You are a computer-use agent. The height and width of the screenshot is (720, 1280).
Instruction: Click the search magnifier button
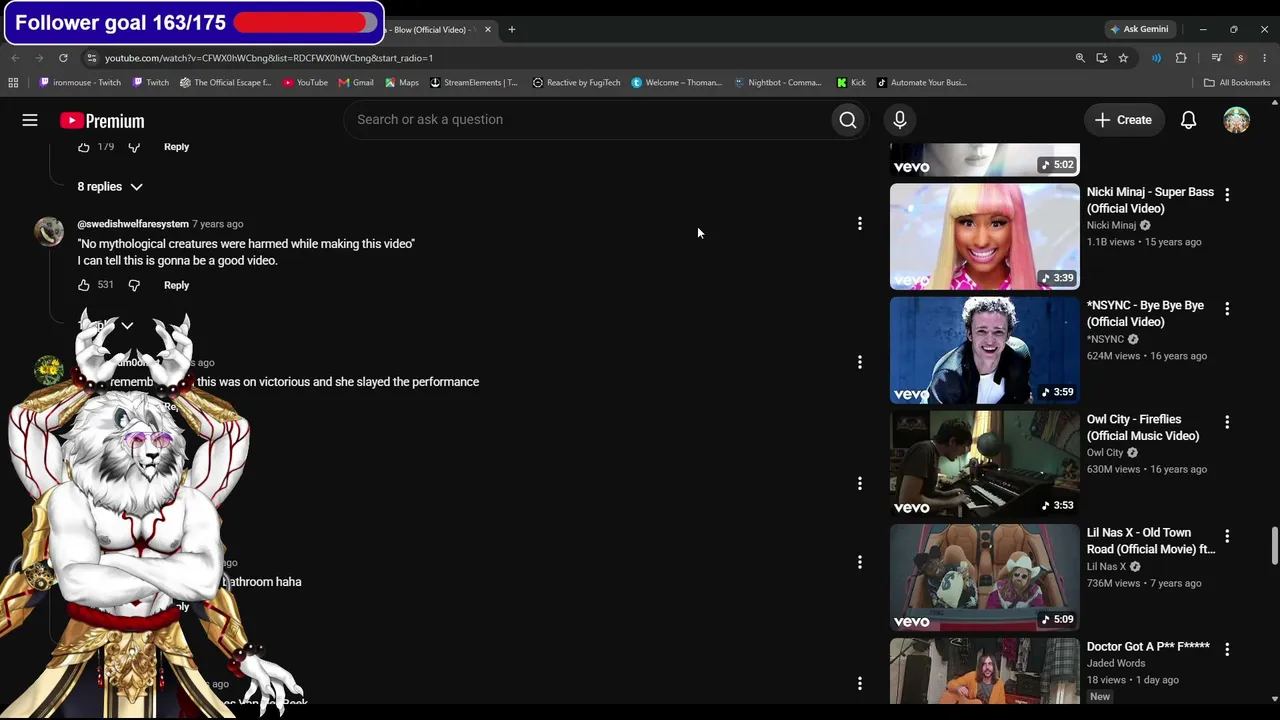848,120
